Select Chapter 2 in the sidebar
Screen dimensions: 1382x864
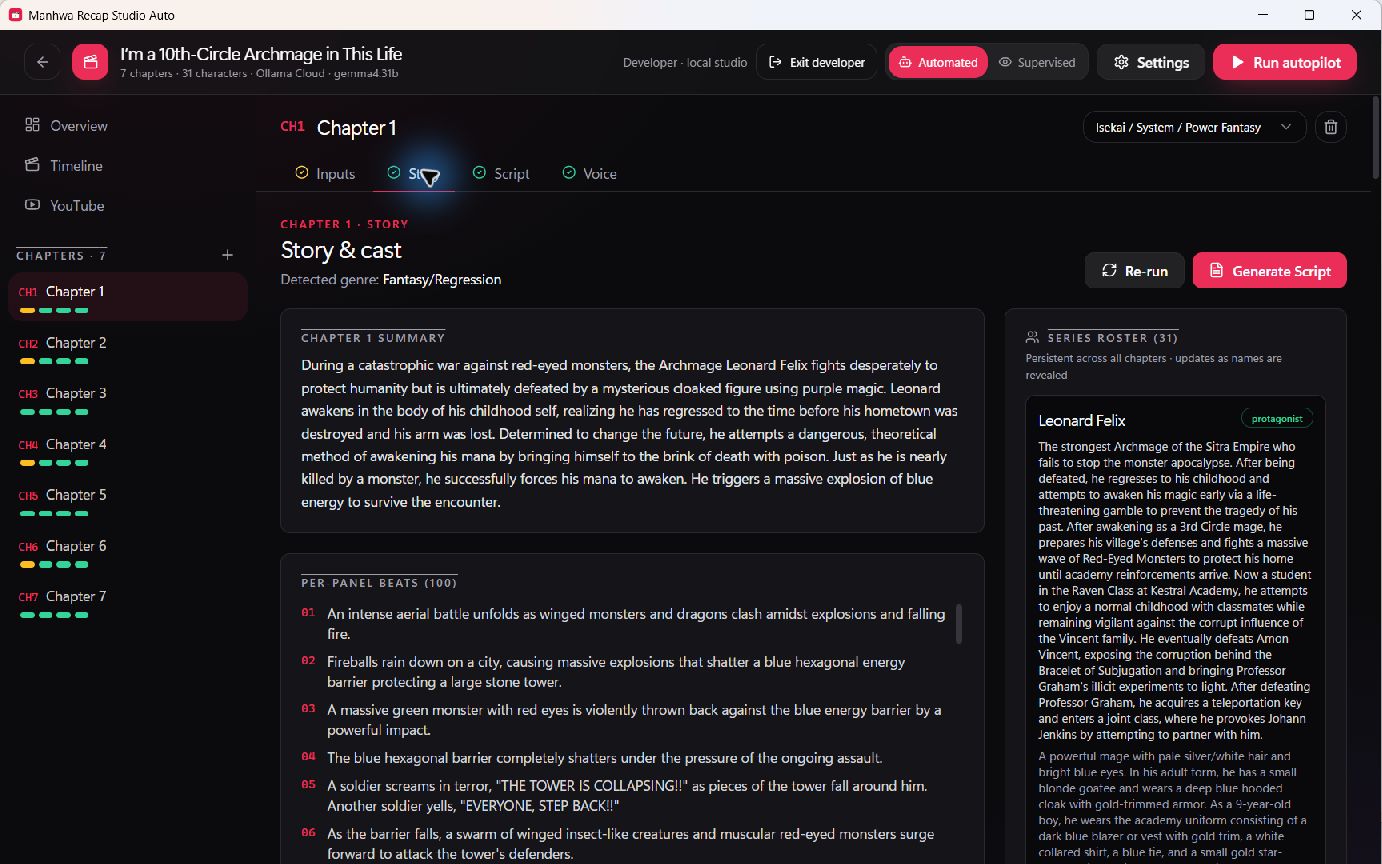pos(128,348)
